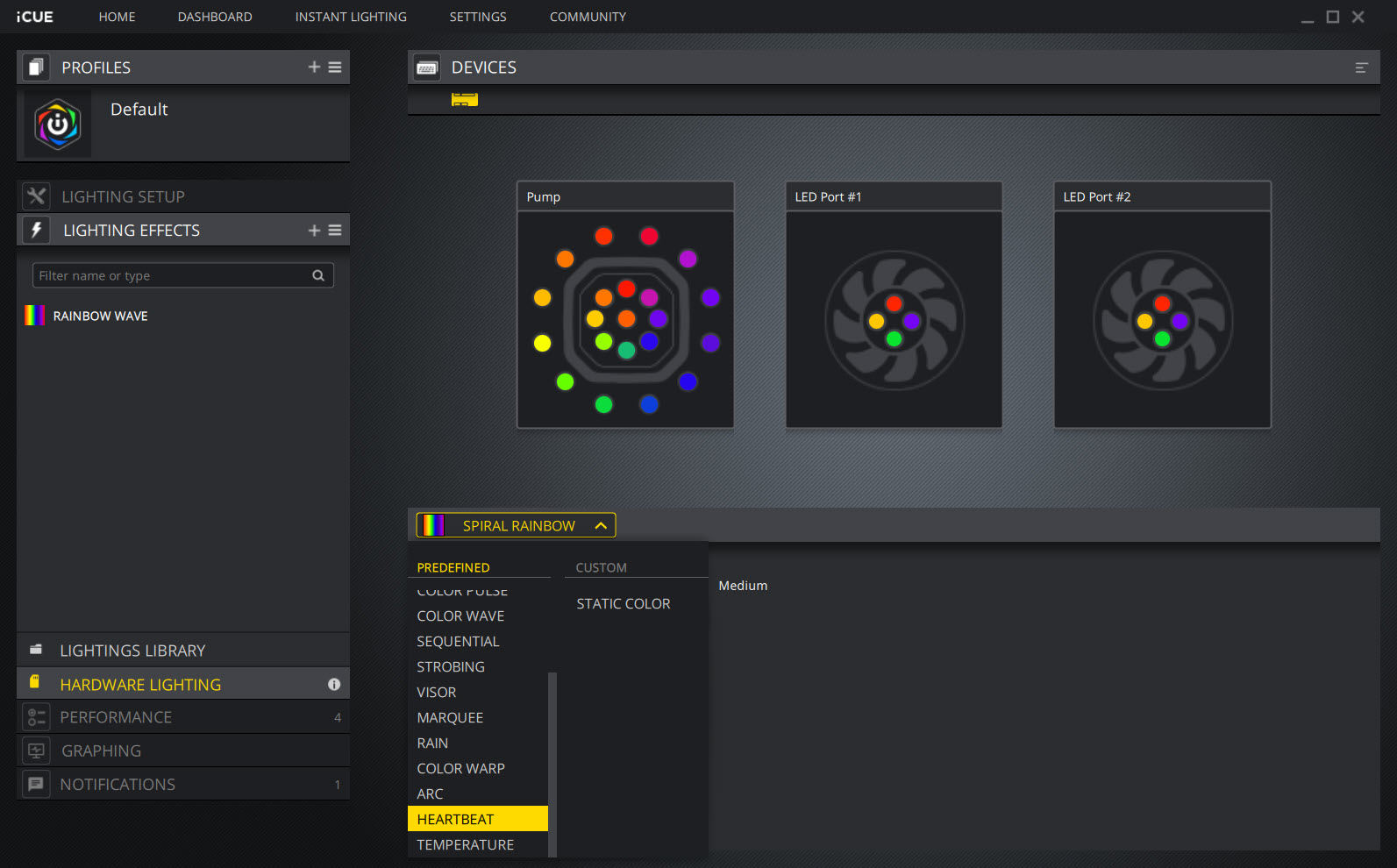Switch to Custom effects list
Image resolution: width=1397 pixels, height=868 pixels.
click(x=601, y=567)
